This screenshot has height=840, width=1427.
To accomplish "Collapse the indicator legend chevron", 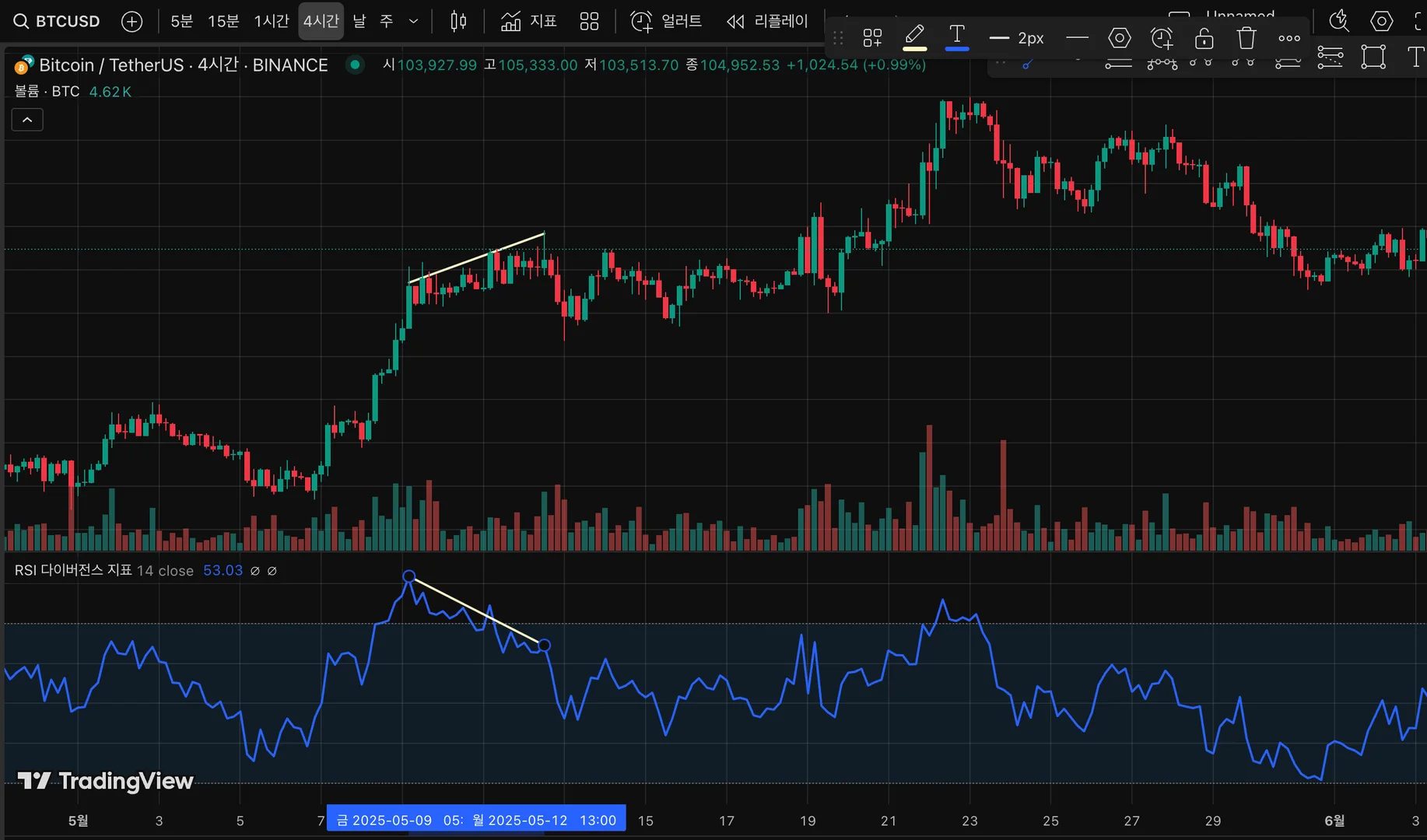I will [x=27, y=120].
